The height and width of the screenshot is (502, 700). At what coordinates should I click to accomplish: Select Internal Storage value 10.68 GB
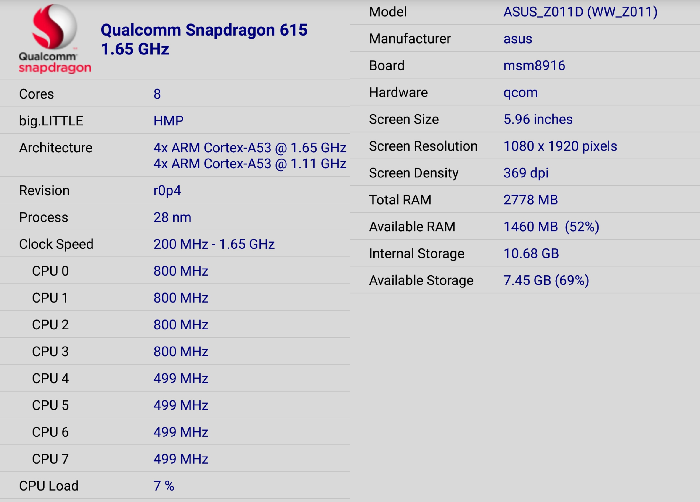tap(531, 253)
